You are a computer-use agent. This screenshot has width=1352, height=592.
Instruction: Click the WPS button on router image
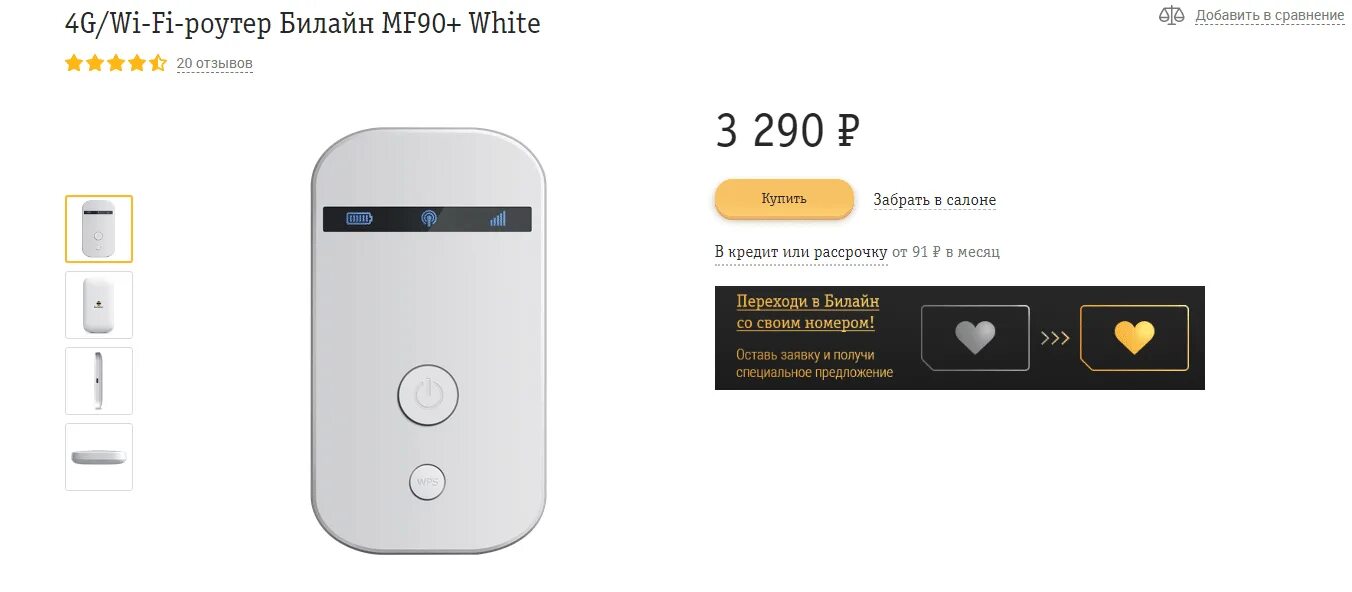(428, 482)
